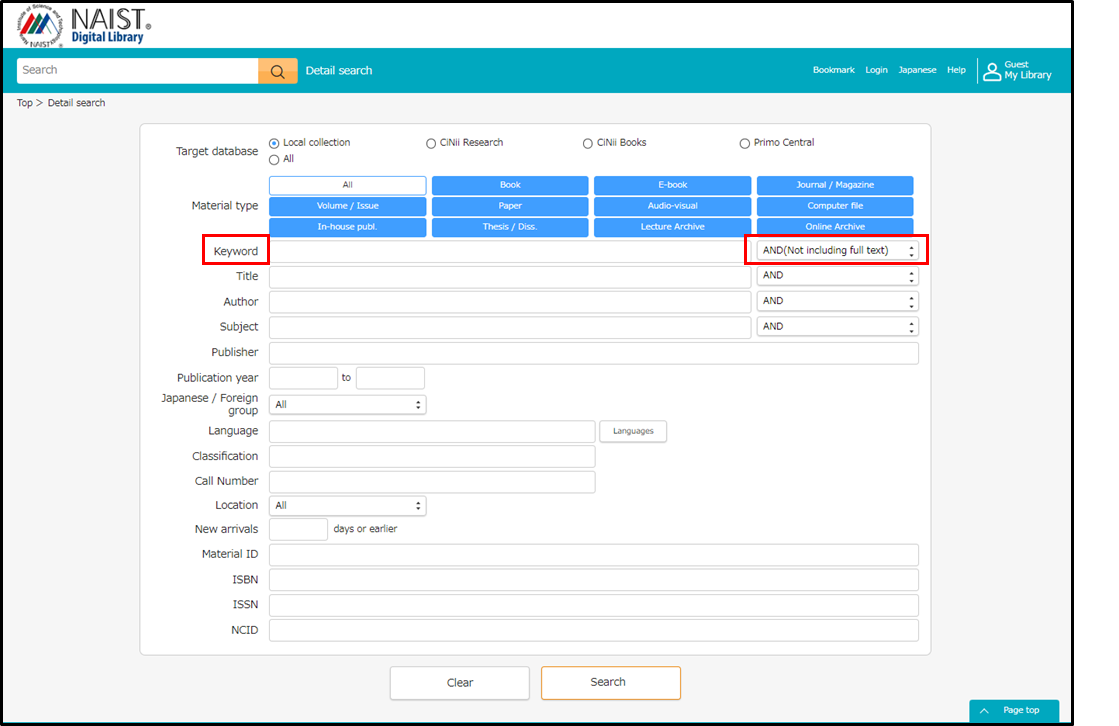Select the In-house publ. material type
The height and width of the screenshot is (726, 1119).
pyautogui.click(x=348, y=227)
